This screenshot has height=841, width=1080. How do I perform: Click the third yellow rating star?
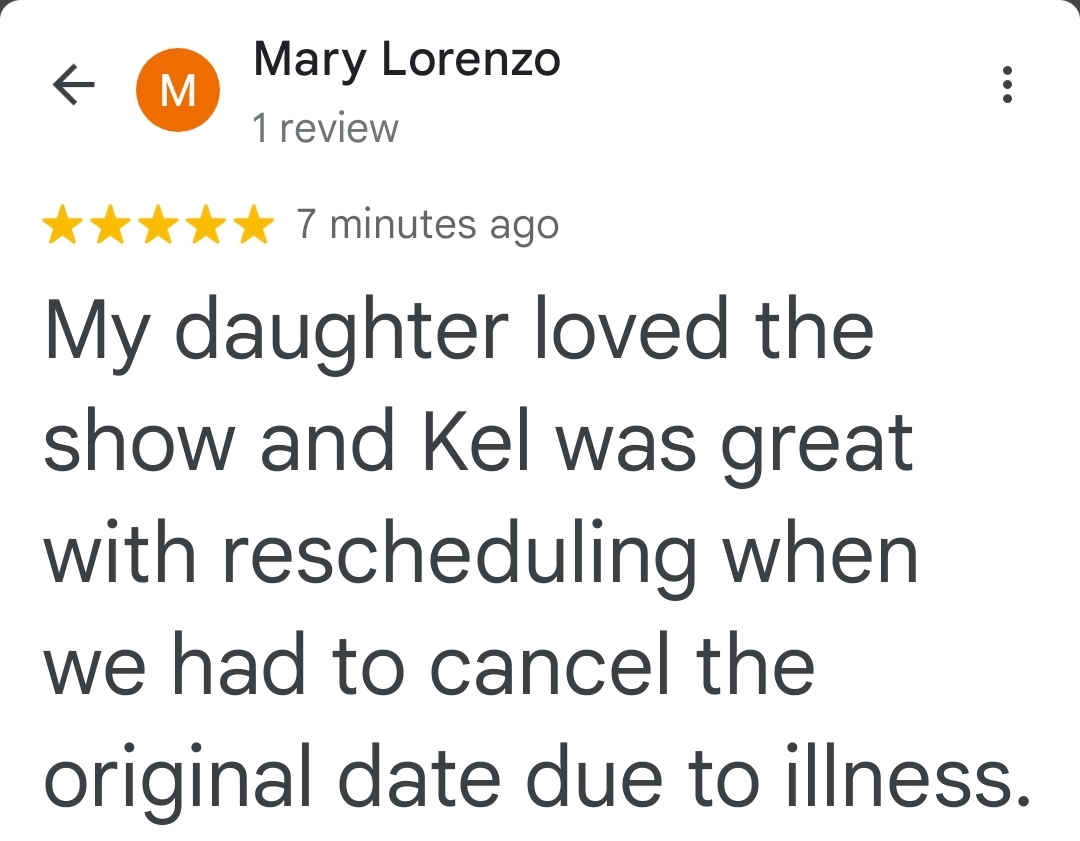158,225
